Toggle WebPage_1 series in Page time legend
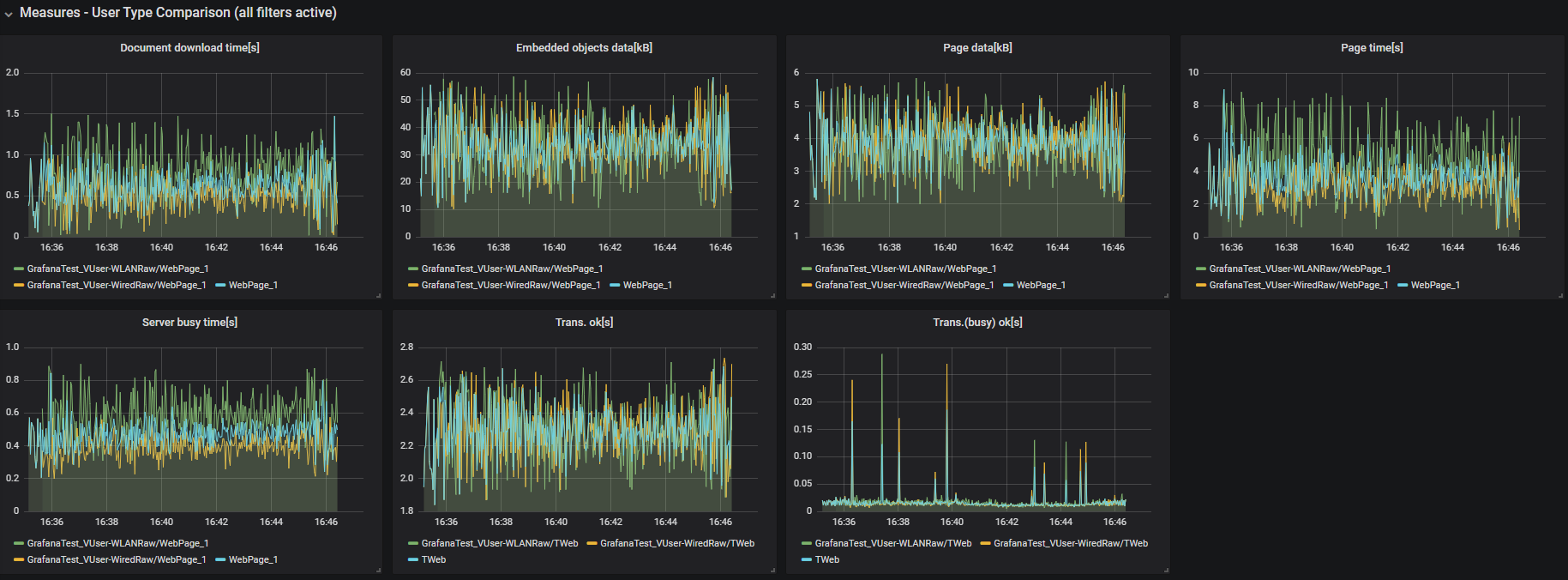 1435,285
